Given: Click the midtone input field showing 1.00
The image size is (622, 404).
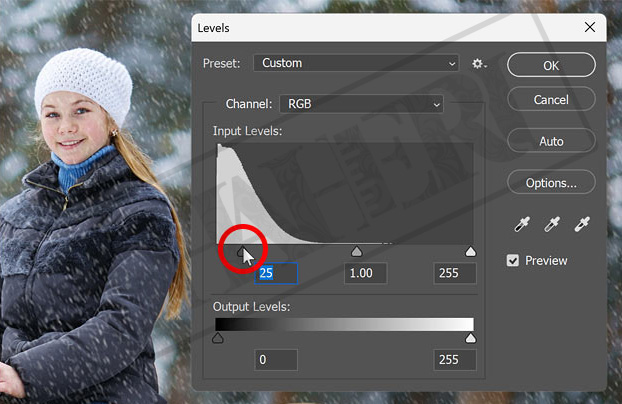Looking at the screenshot, I should [365, 273].
